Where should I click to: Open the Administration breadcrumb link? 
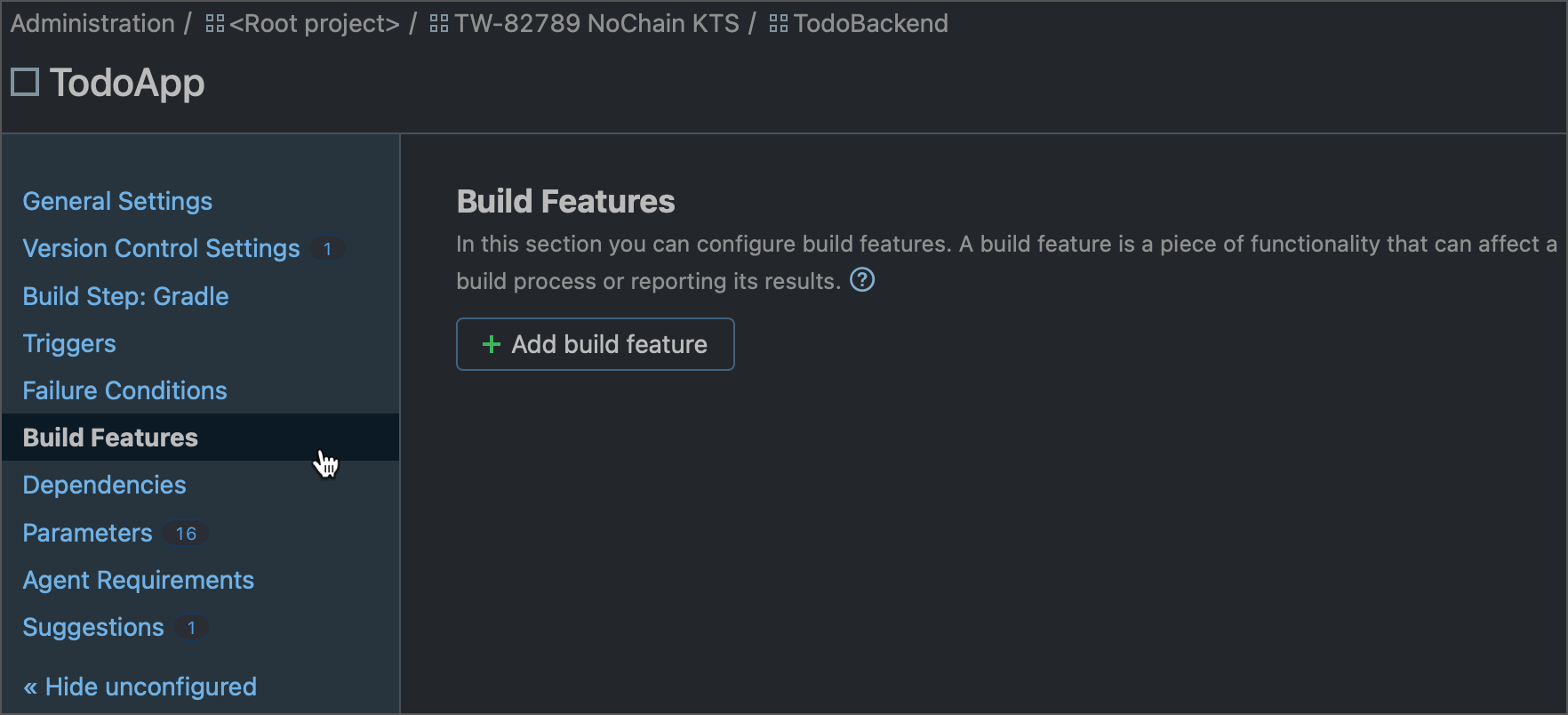pos(92,23)
